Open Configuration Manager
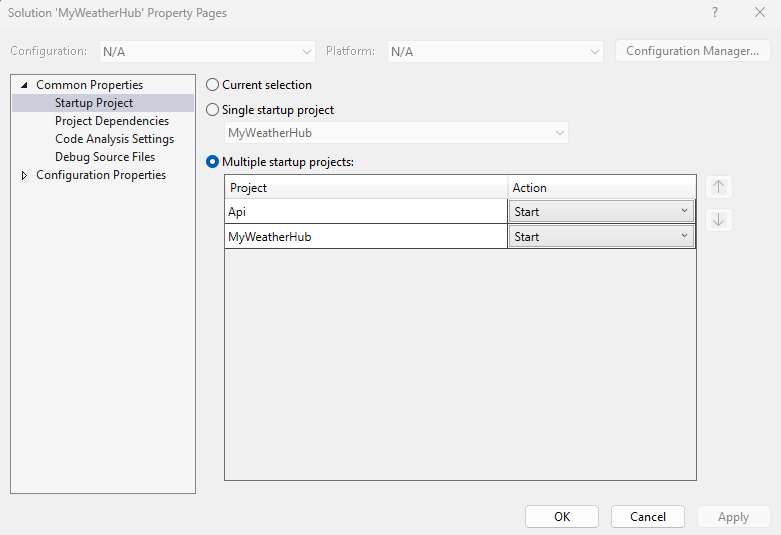781x535 pixels. click(x=693, y=51)
